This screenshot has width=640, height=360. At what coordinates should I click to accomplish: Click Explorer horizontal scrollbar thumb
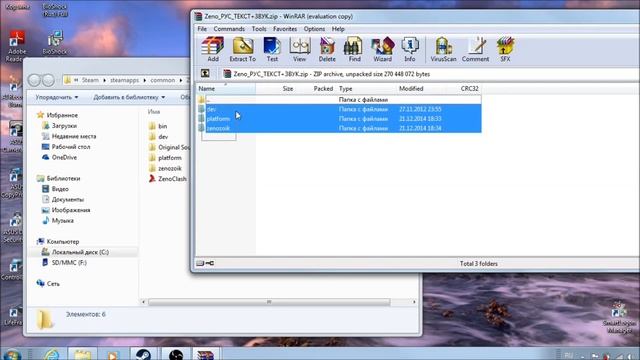269,302
